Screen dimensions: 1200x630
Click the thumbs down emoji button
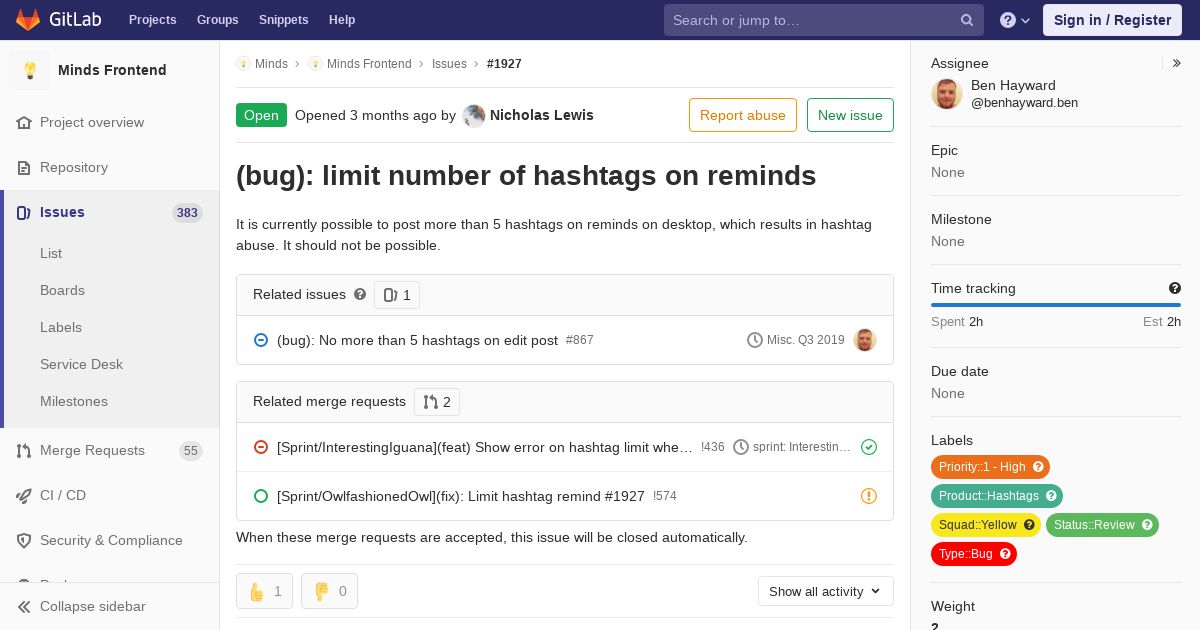[x=329, y=591]
